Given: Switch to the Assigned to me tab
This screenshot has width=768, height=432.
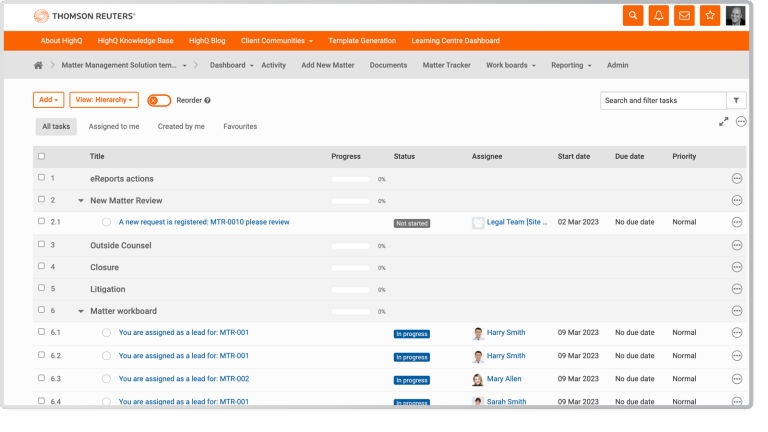Looking at the screenshot, I should click(114, 127).
